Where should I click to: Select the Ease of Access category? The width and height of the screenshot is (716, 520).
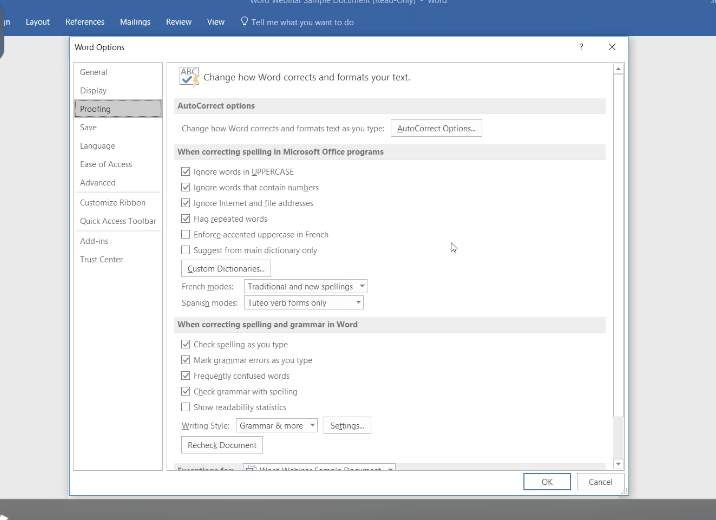(x=118, y=164)
